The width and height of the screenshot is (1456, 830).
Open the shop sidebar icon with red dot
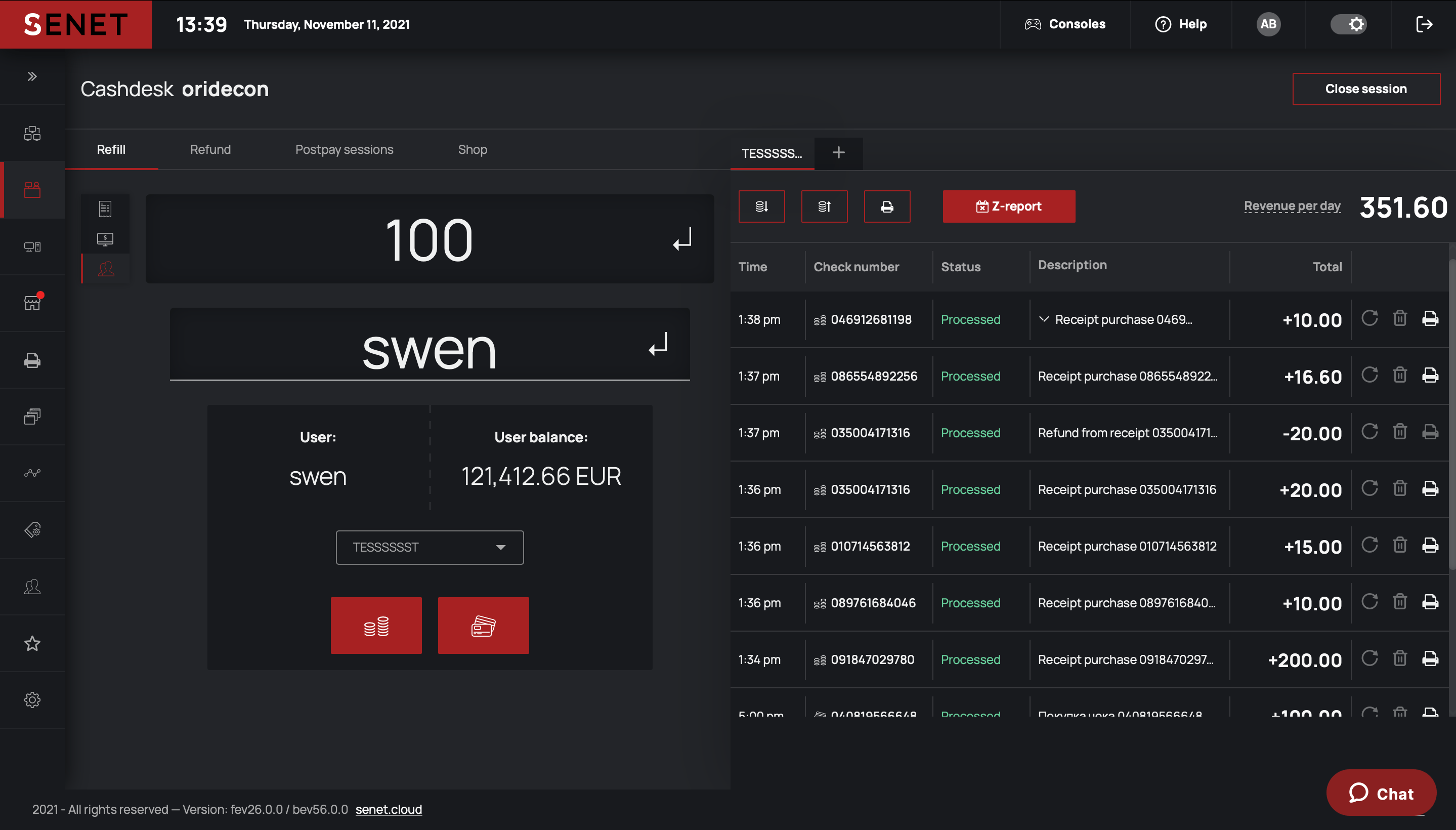click(x=32, y=303)
